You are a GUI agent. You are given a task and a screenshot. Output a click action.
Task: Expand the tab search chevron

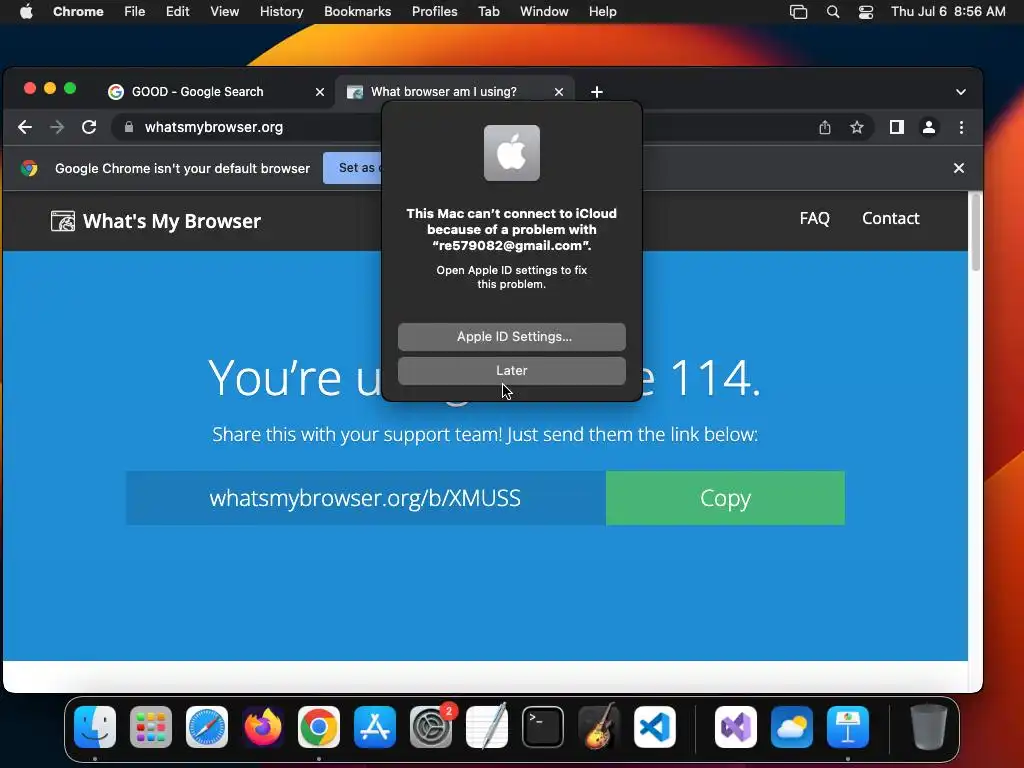pyautogui.click(x=961, y=92)
